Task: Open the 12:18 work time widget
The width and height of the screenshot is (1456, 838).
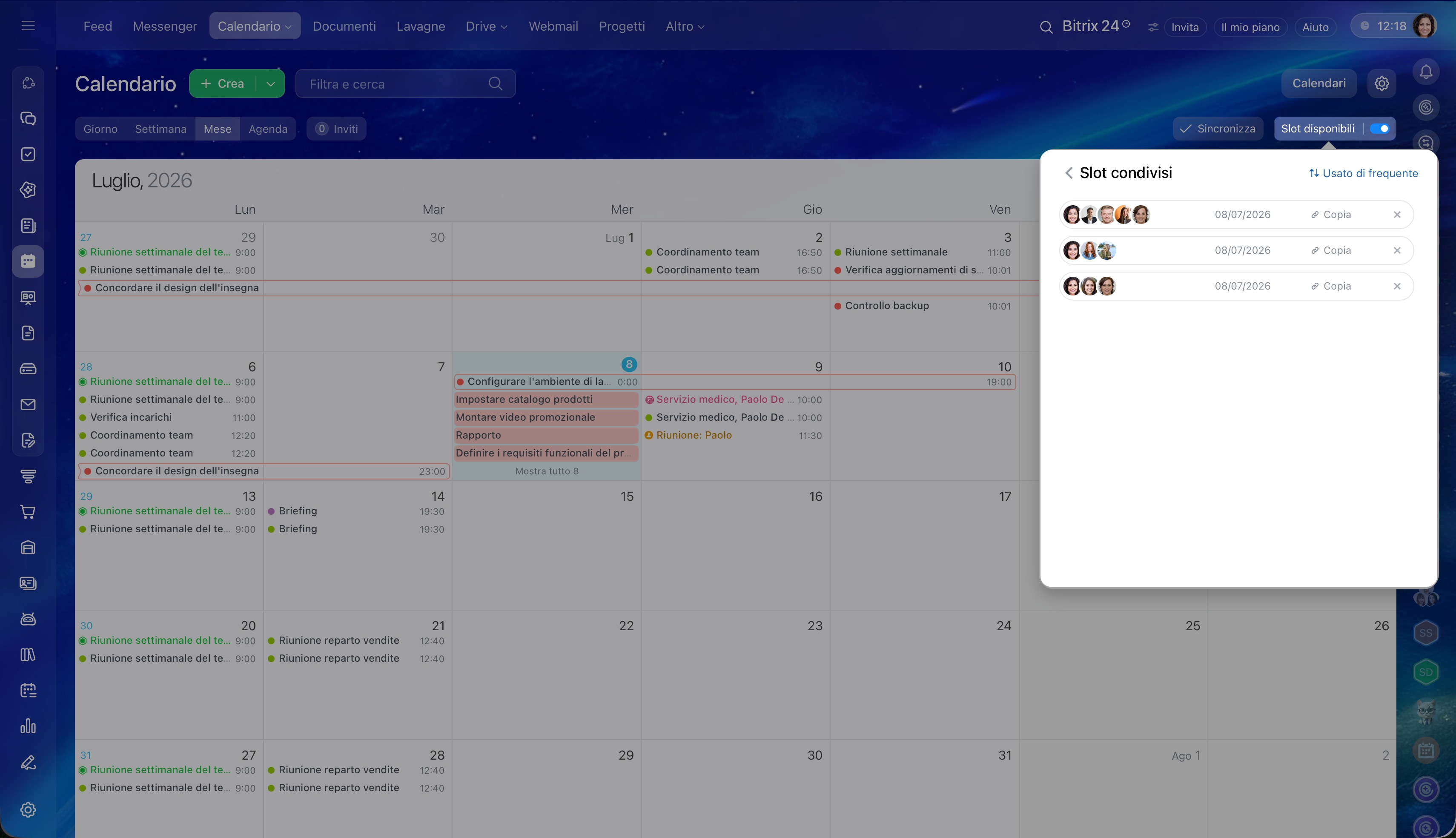Action: 1383,26
